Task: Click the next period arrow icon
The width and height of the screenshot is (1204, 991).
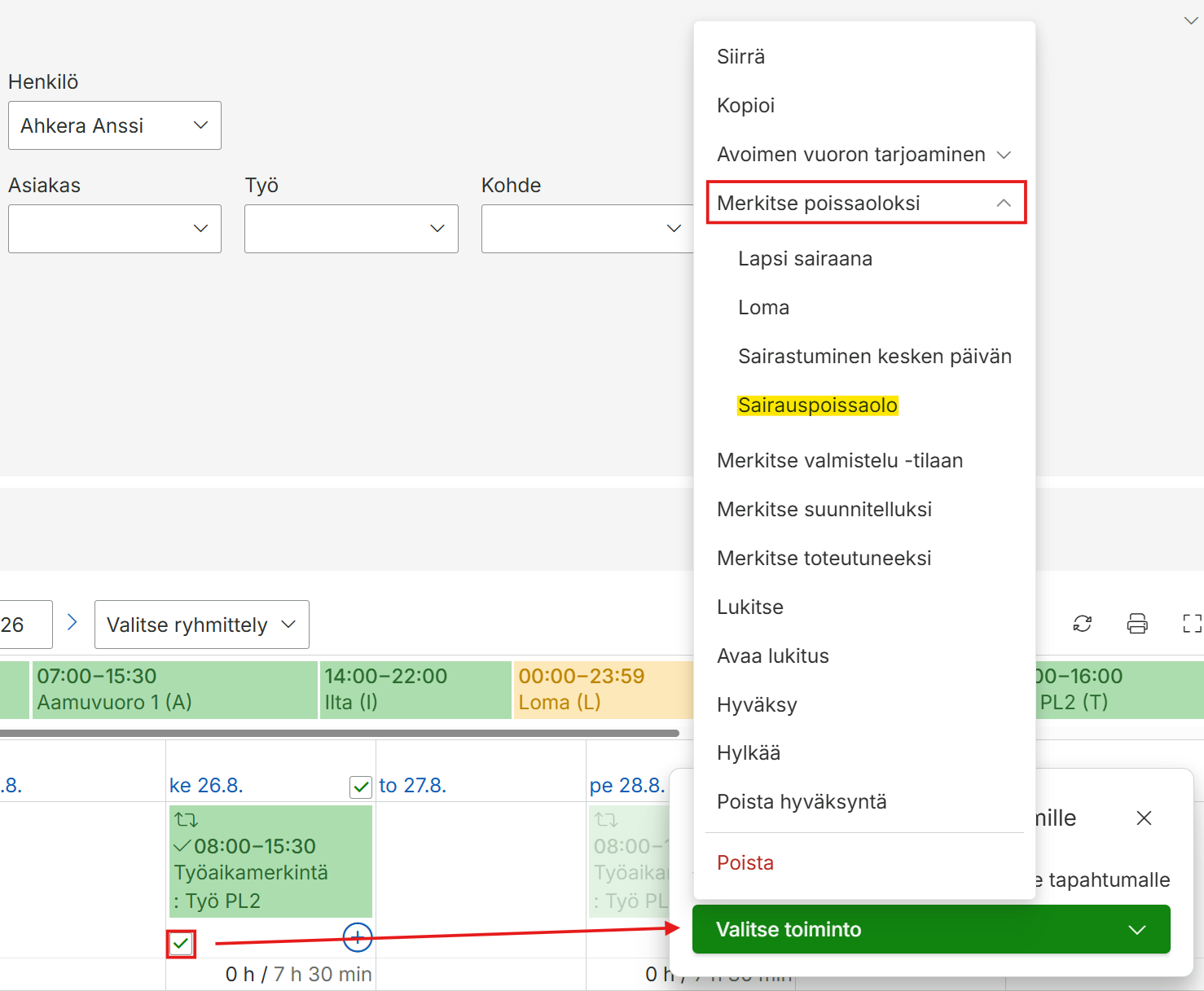Action: (x=73, y=622)
